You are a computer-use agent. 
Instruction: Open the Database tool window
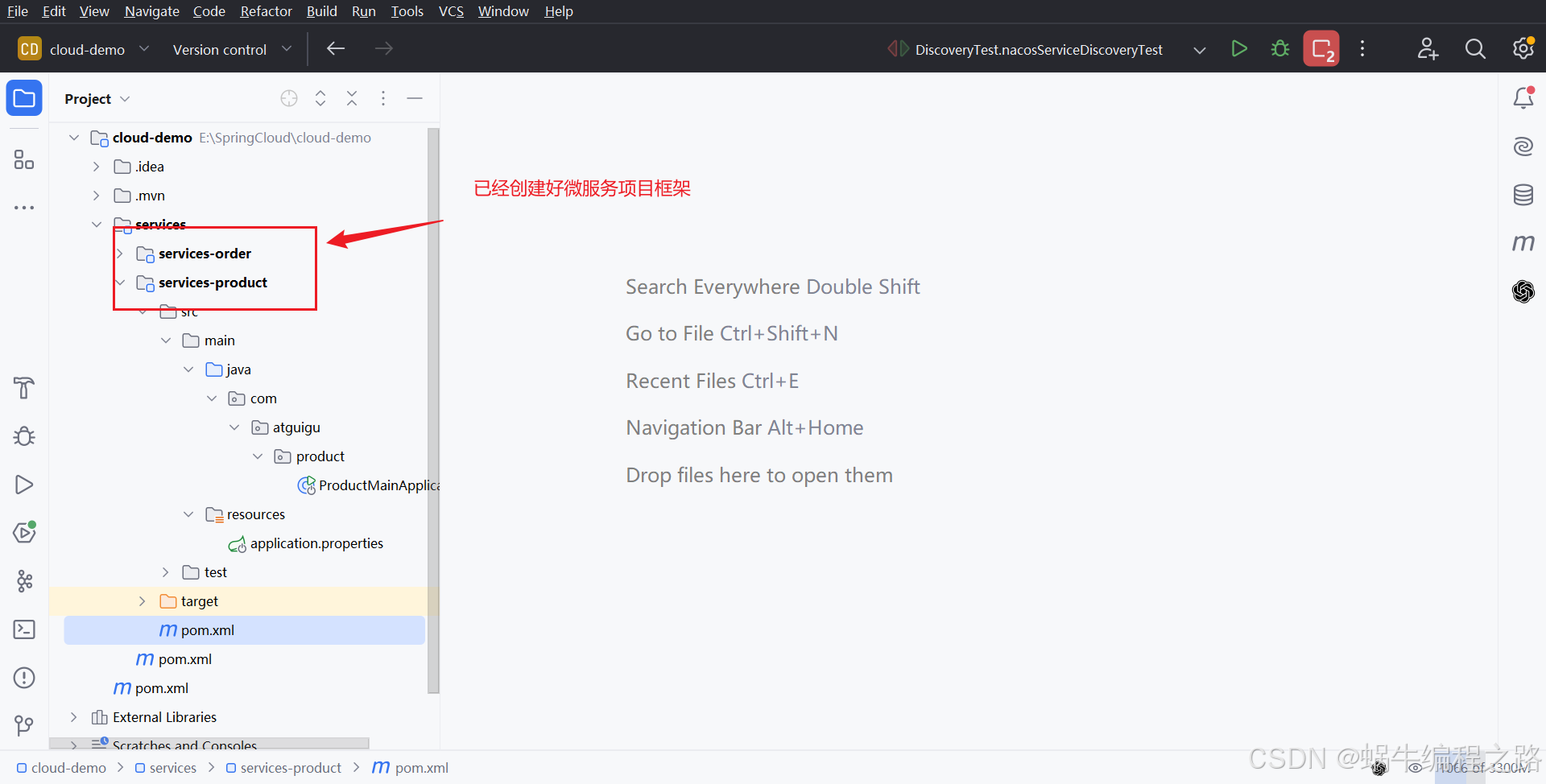tap(1523, 195)
